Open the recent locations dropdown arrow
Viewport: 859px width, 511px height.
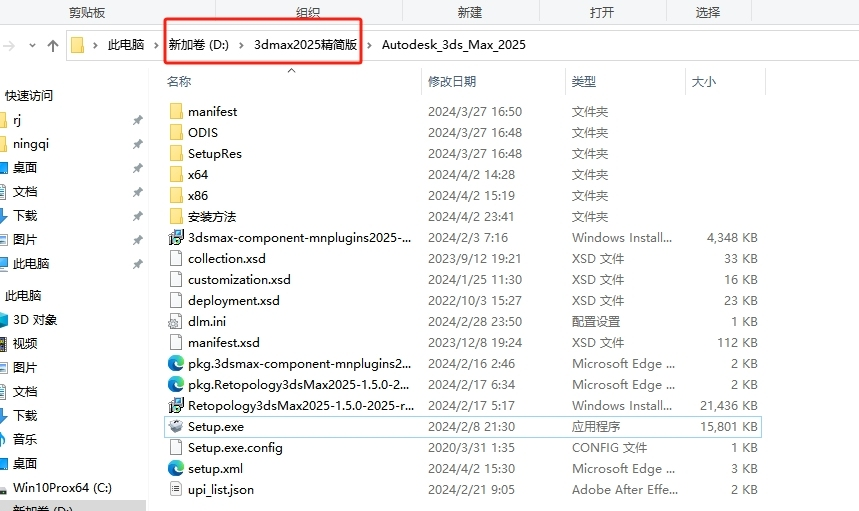32,45
